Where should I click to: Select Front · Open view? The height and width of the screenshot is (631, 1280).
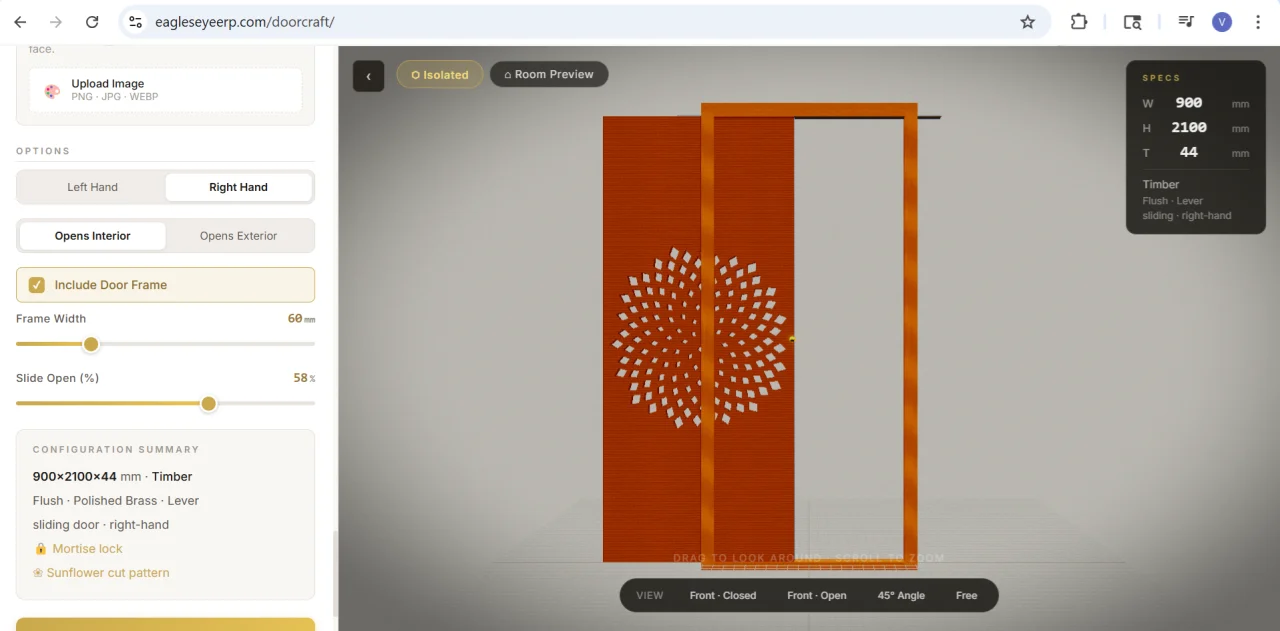coord(816,595)
